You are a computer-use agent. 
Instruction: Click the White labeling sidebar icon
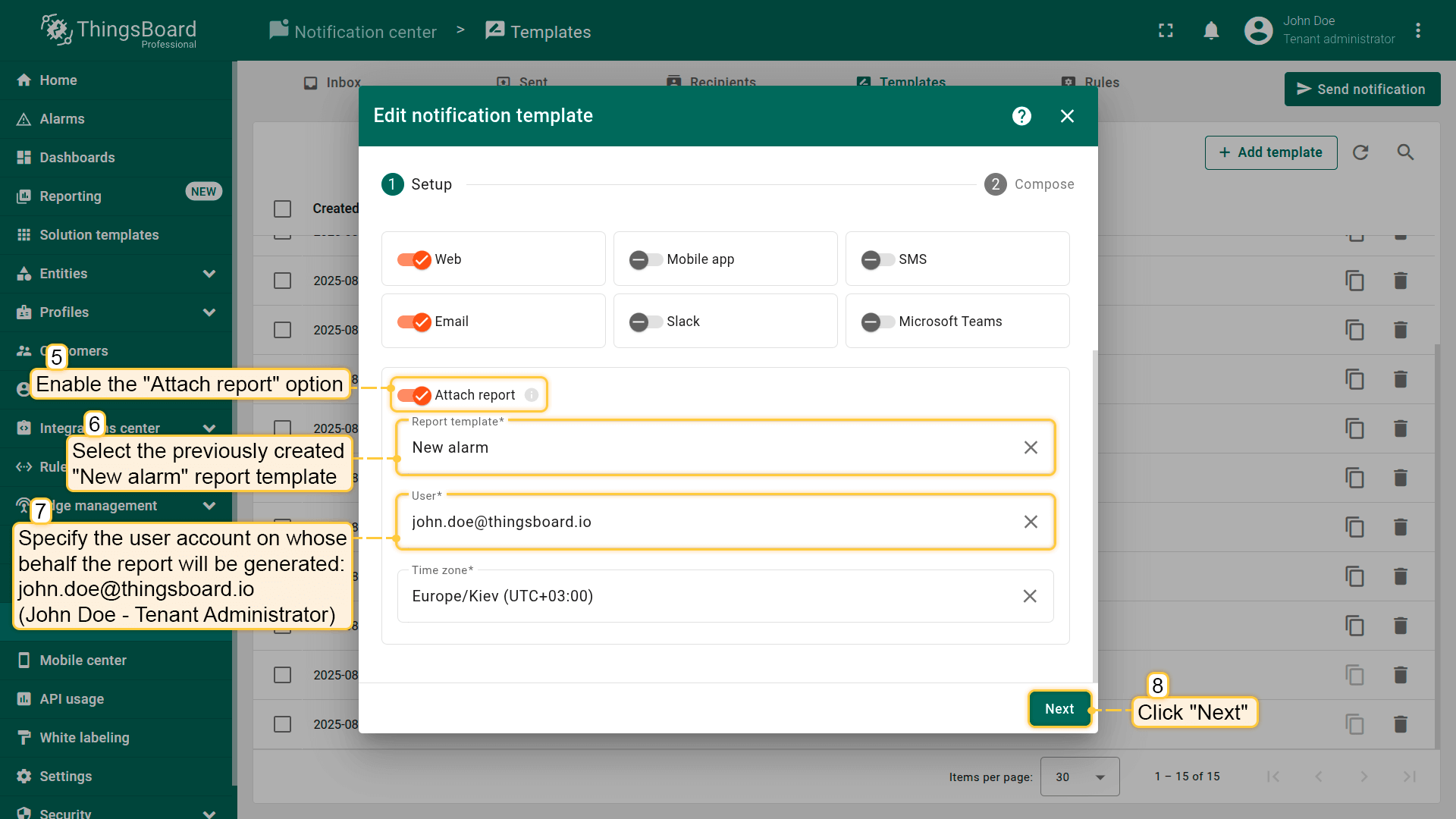[x=24, y=738]
